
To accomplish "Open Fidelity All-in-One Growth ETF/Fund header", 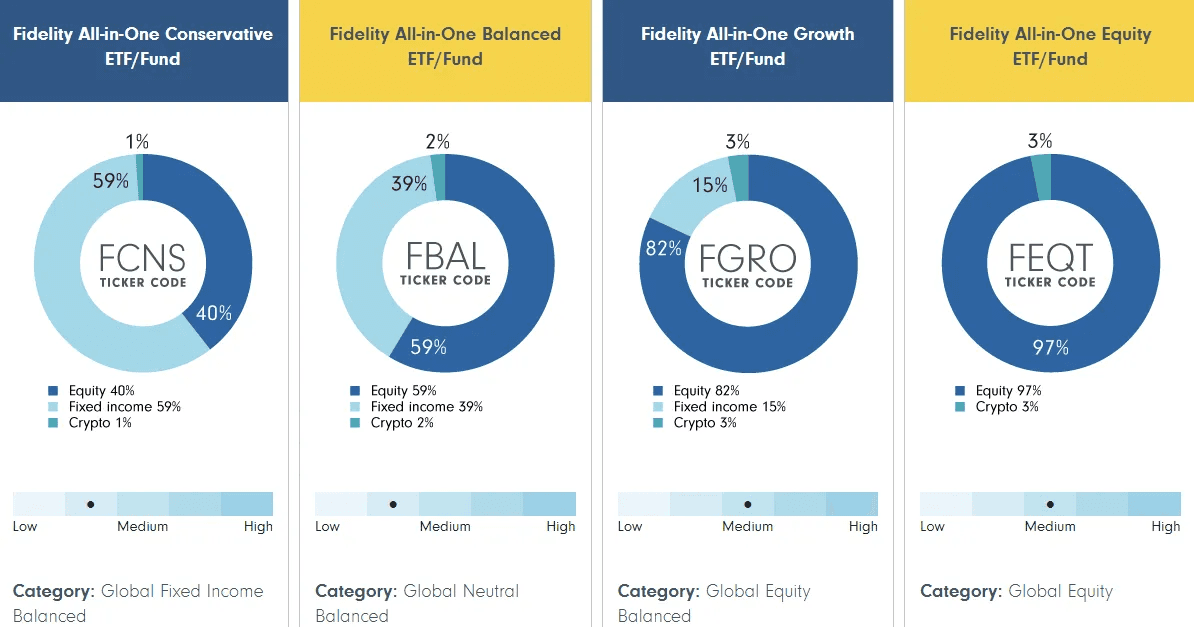I will (x=747, y=46).
